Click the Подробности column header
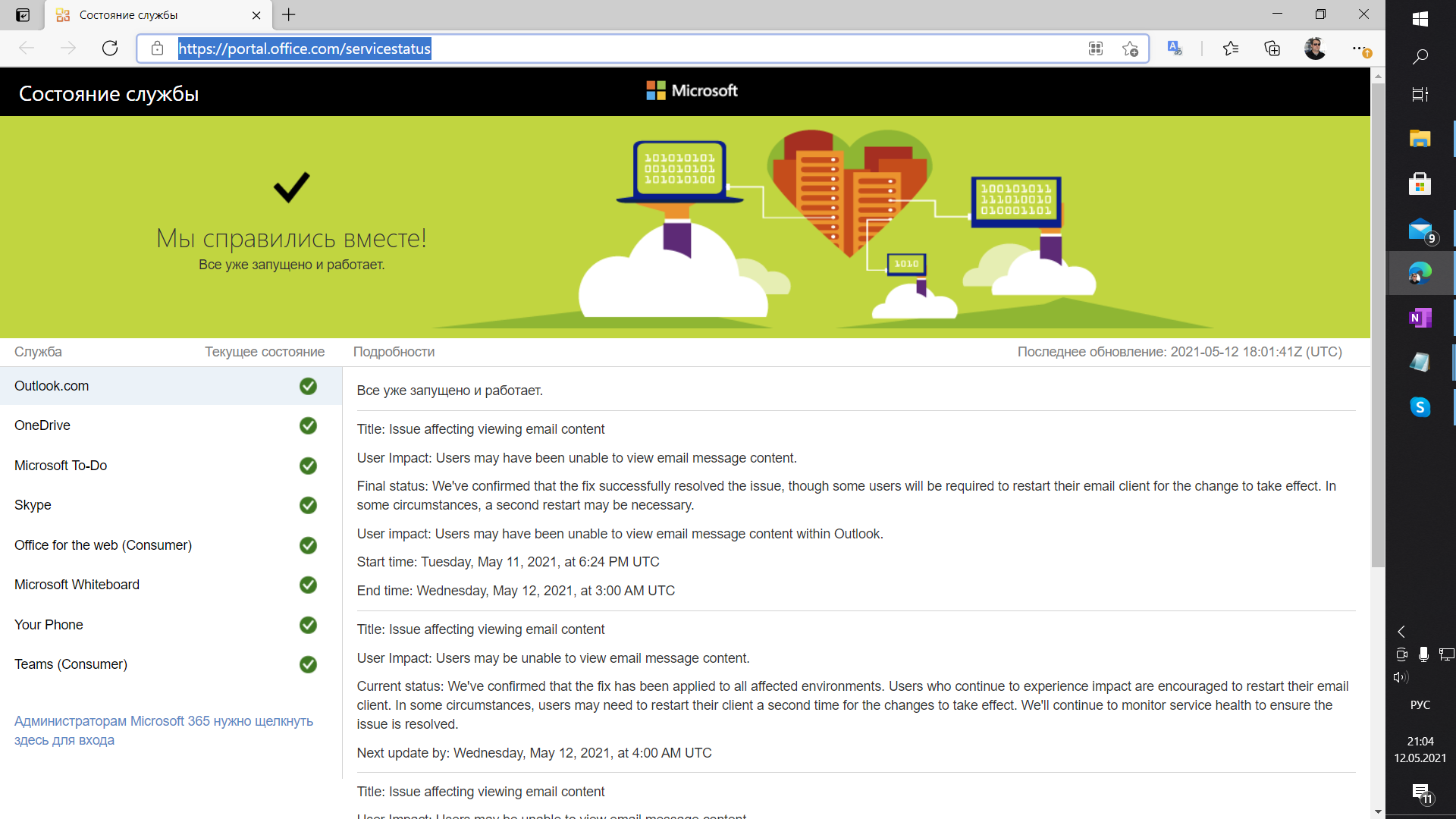The height and width of the screenshot is (819, 1456). (x=394, y=352)
